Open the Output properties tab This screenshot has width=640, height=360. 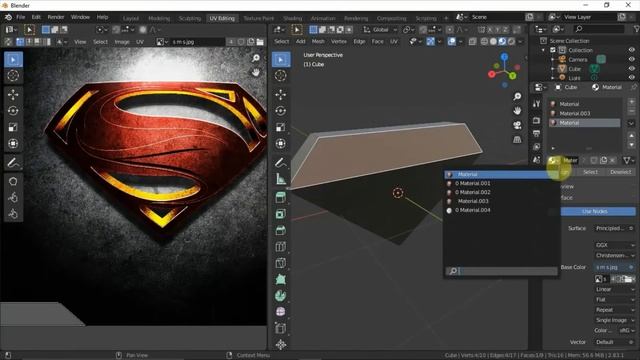[537, 133]
